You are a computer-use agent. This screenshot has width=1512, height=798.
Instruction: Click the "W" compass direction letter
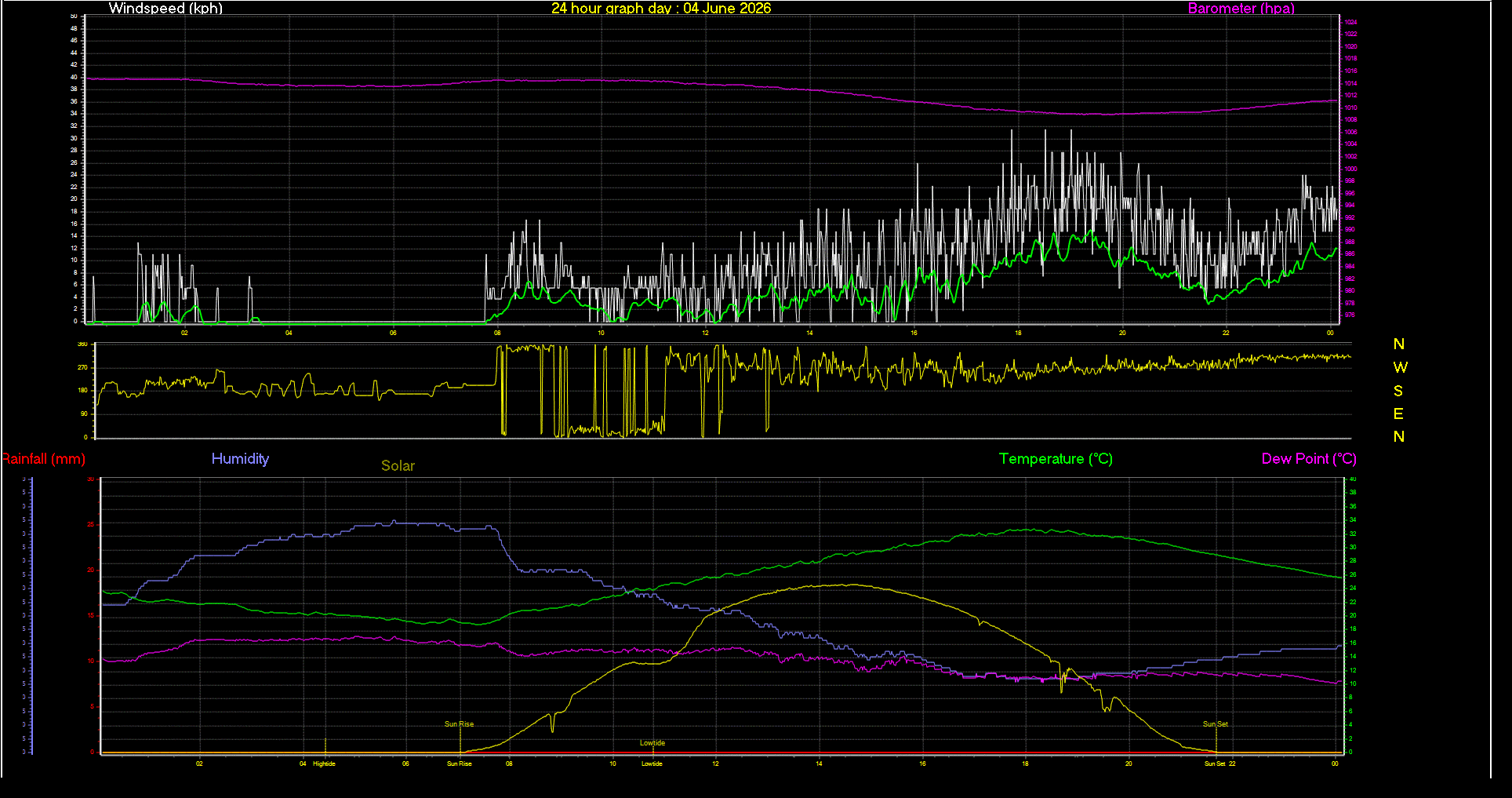(x=1401, y=367)
